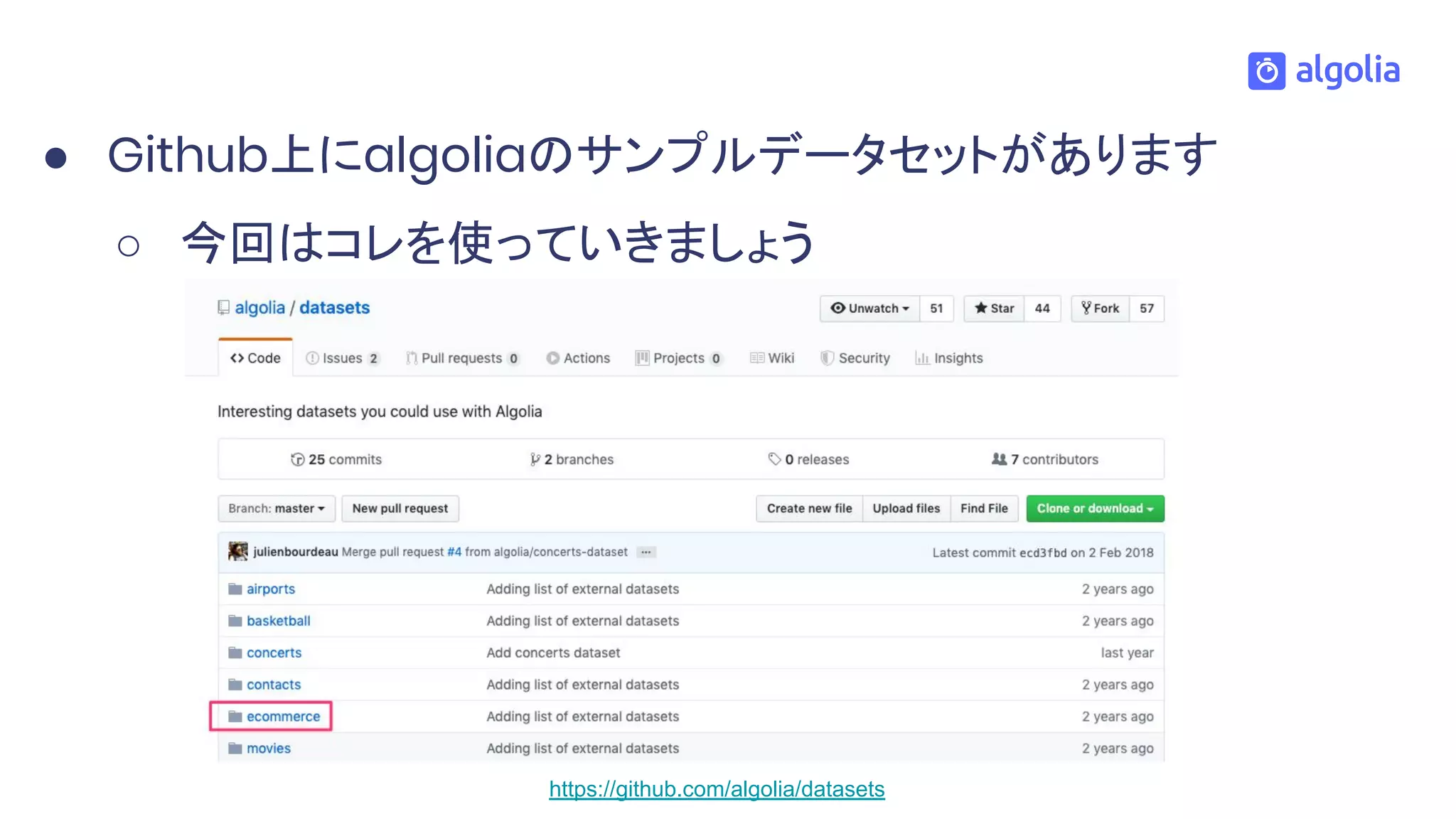Open the datasets repository link
Viewport: 1456px width, 819px height.
tap(334, 308)
